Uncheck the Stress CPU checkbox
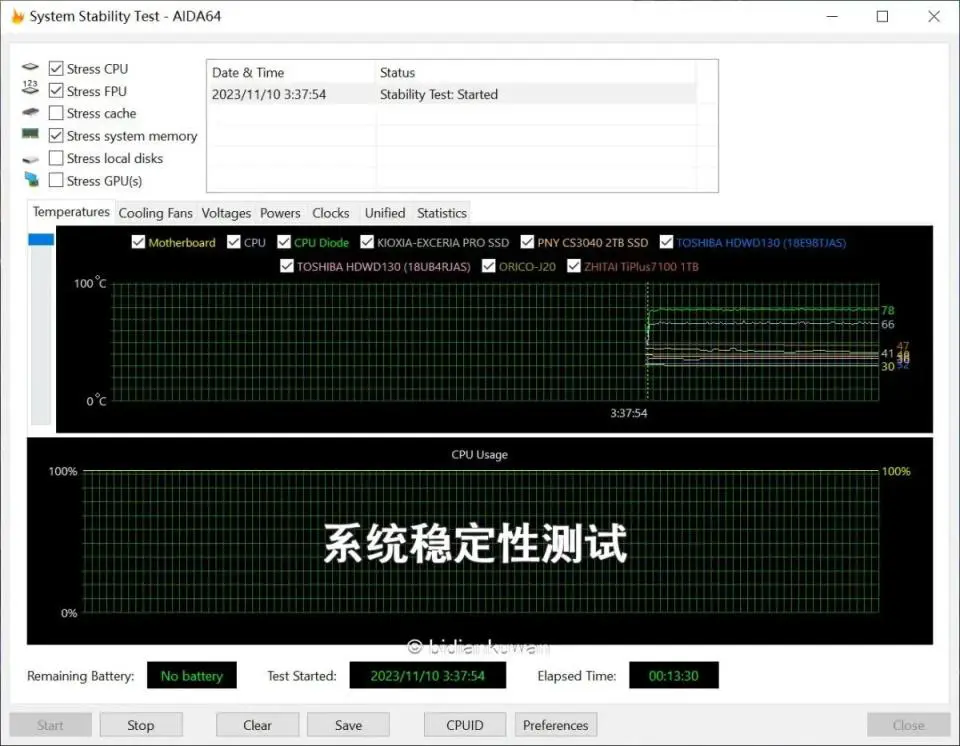Viewport: 960px width, 746px height. pos(56,68)
